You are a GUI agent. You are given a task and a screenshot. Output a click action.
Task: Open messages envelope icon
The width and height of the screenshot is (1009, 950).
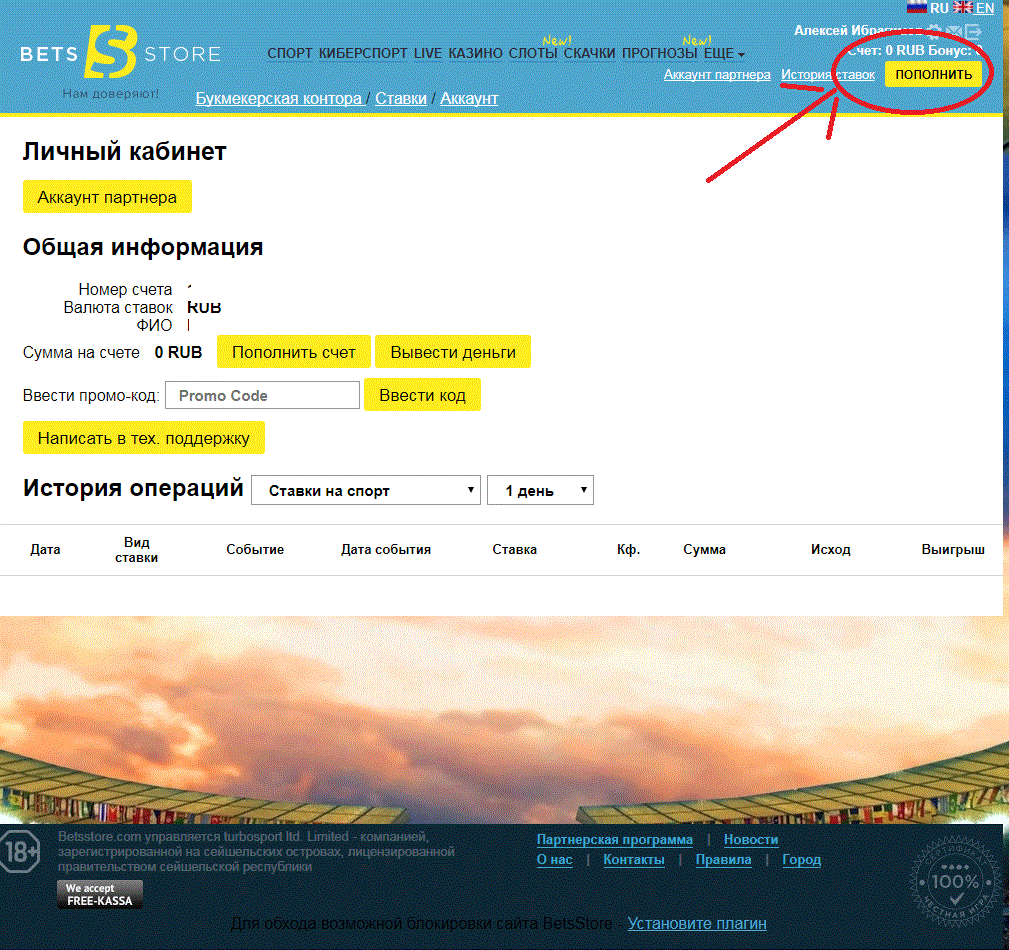point(954,30)
